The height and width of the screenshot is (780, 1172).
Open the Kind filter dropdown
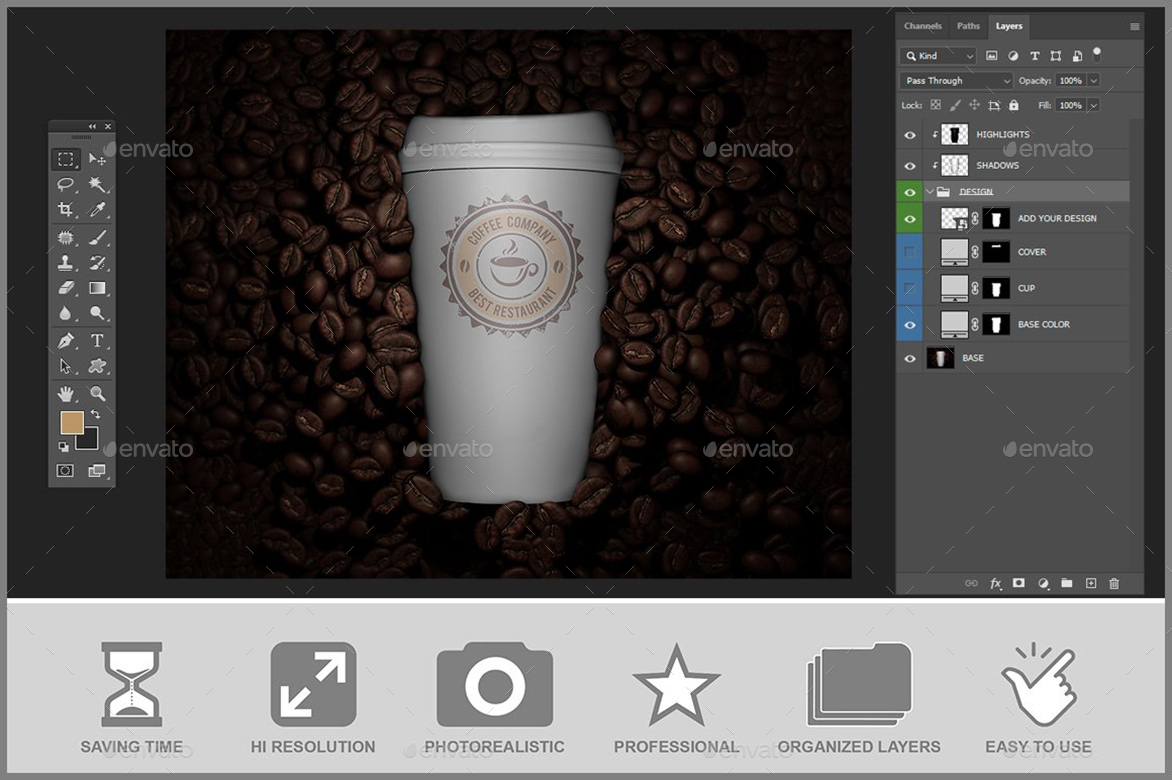click(939, 56)
